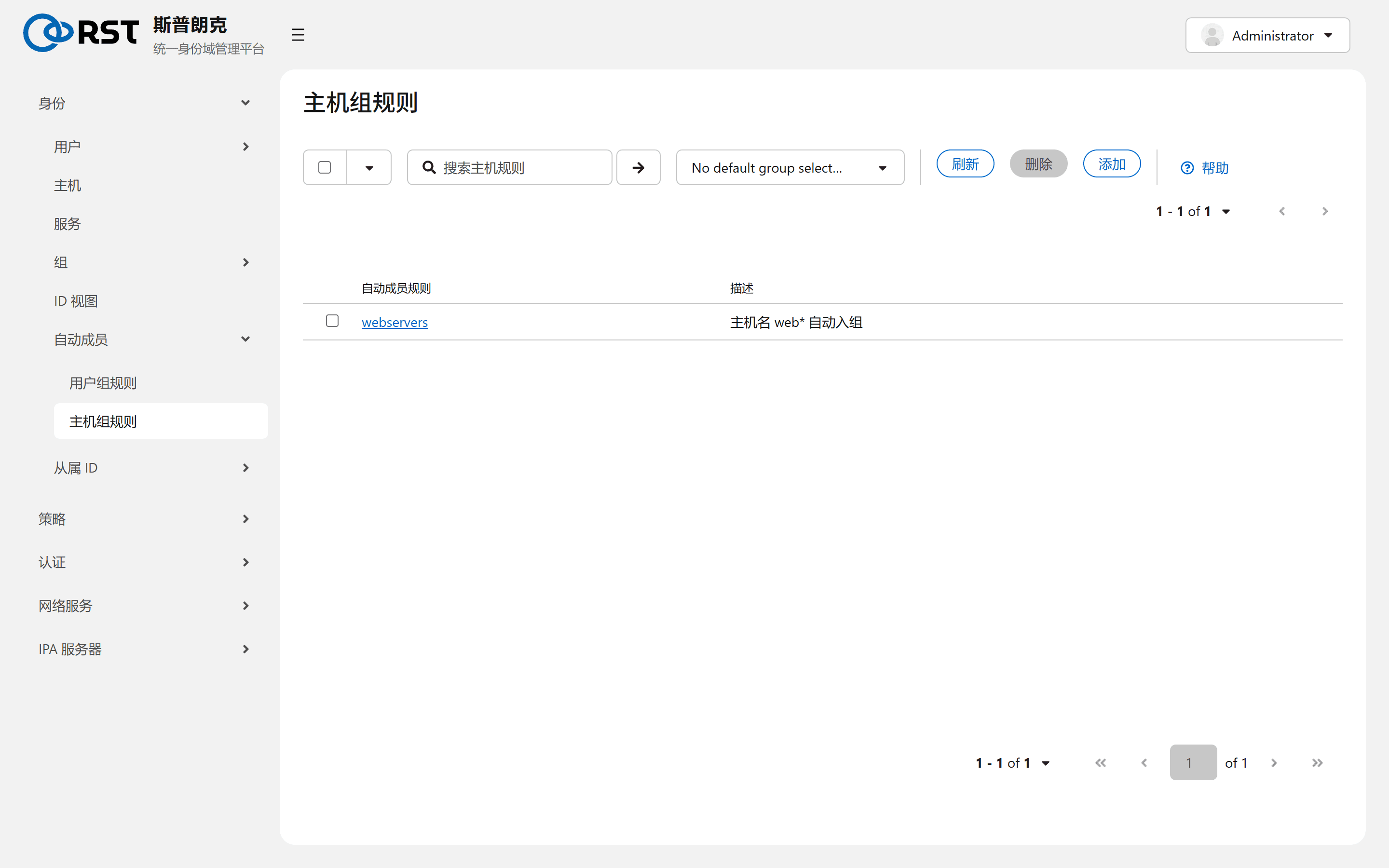Click the 添加 button

pyautogui.click(x=1112, y=164)
